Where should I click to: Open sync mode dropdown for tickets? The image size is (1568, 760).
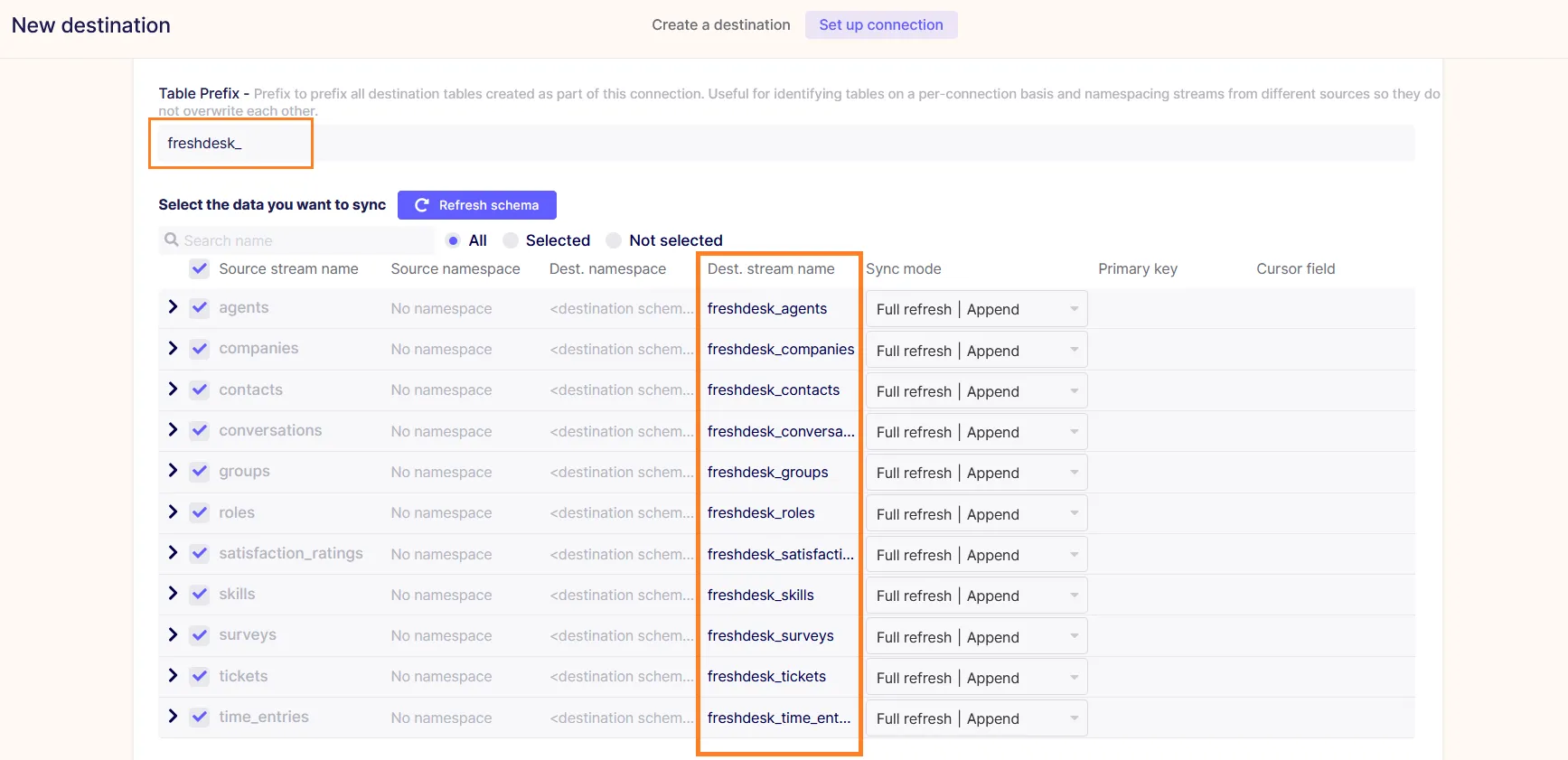pyautogui.click(x=976, y=678)
